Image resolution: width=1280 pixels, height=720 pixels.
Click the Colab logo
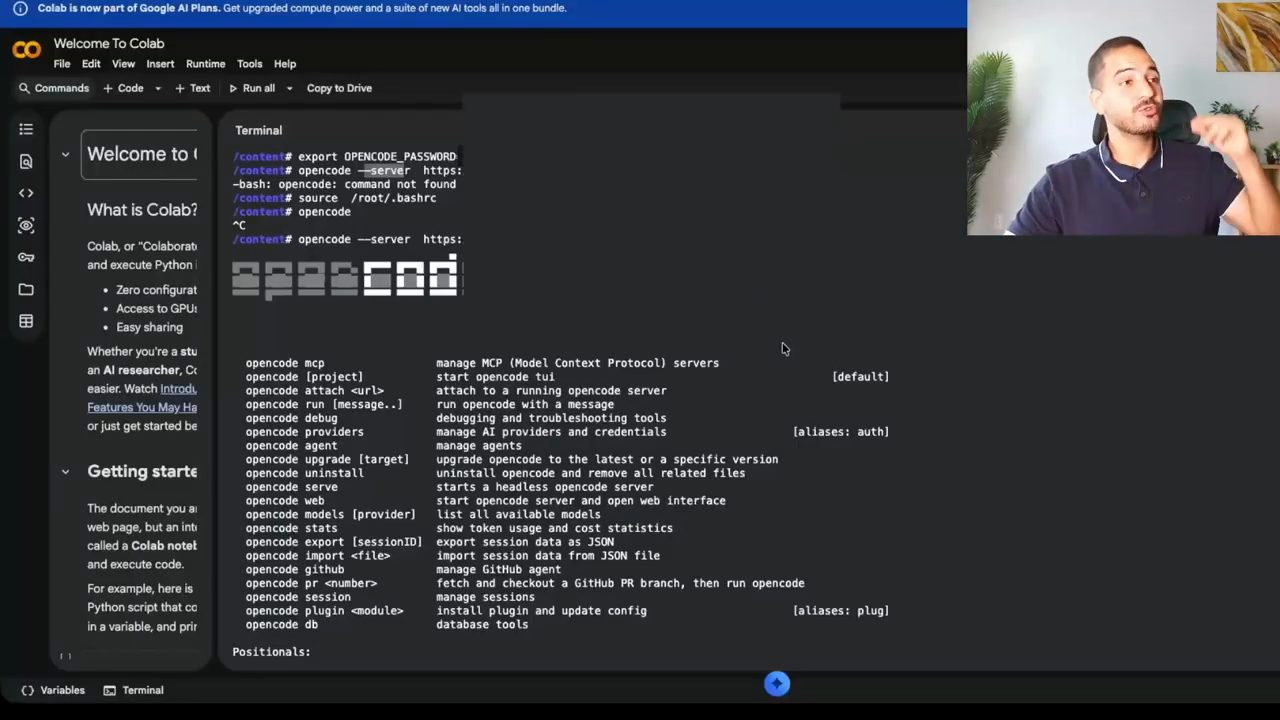(x=27, y=50)
